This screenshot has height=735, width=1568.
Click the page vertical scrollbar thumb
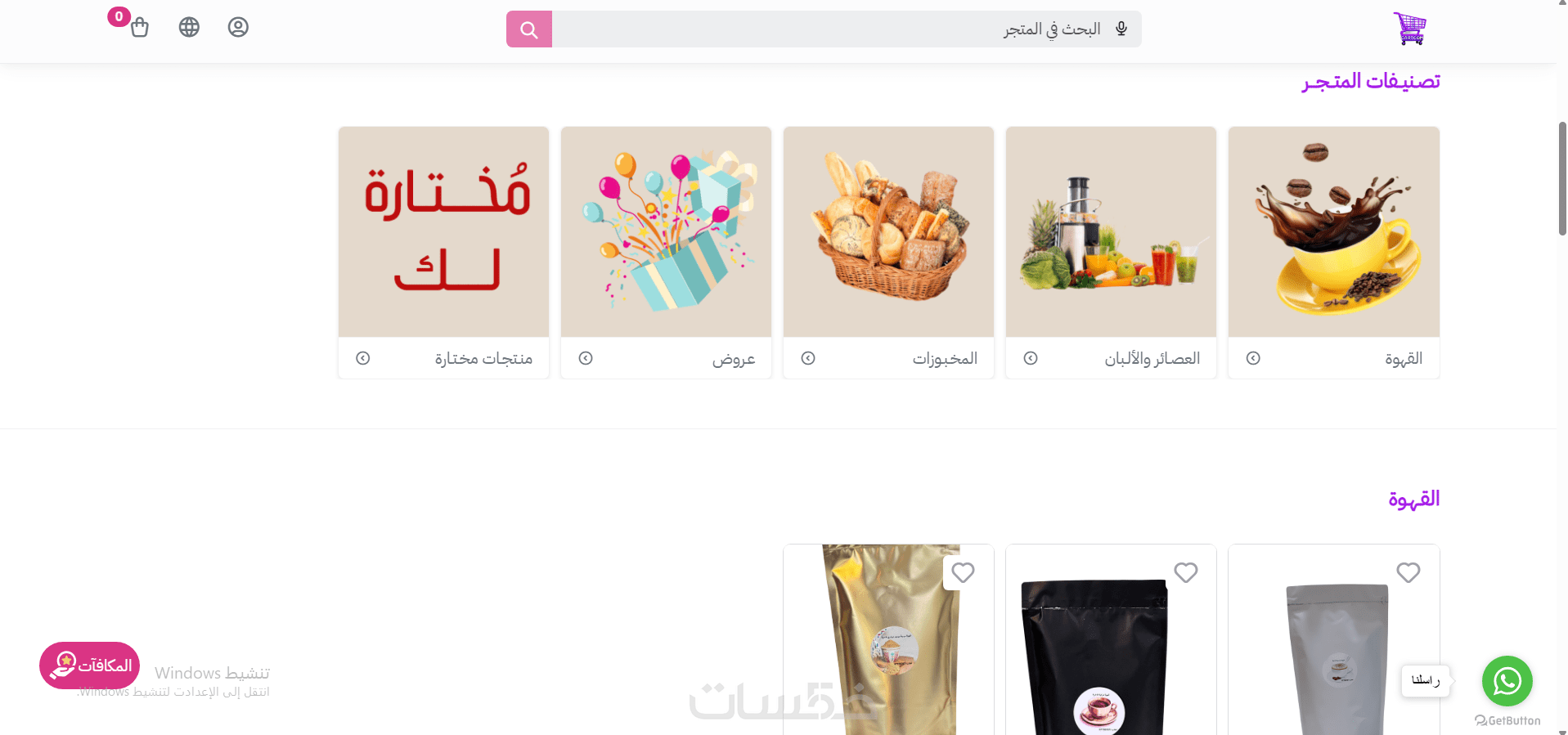1561,178
